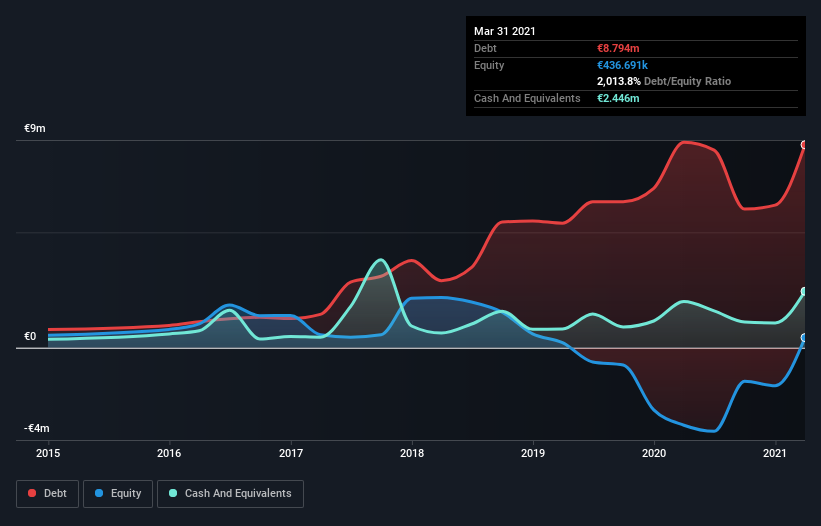
Task: Click the Mar 31 2021 tooltip date
Action: (505, 31)
